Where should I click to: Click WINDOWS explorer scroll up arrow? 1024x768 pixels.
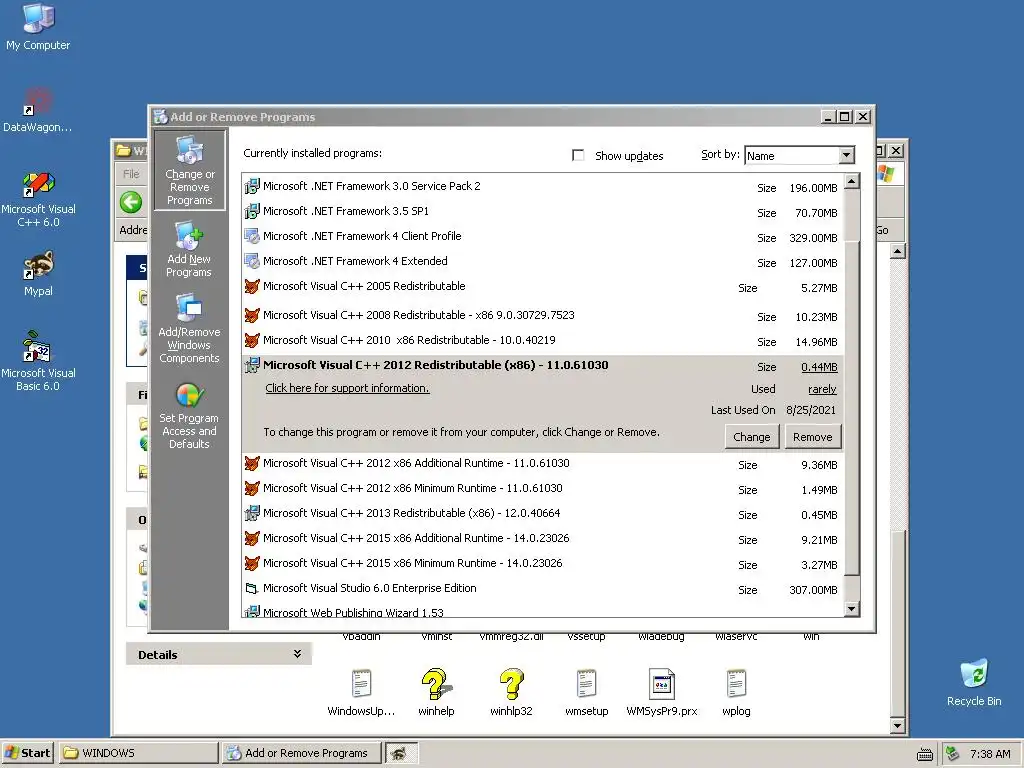click(897, 251)
